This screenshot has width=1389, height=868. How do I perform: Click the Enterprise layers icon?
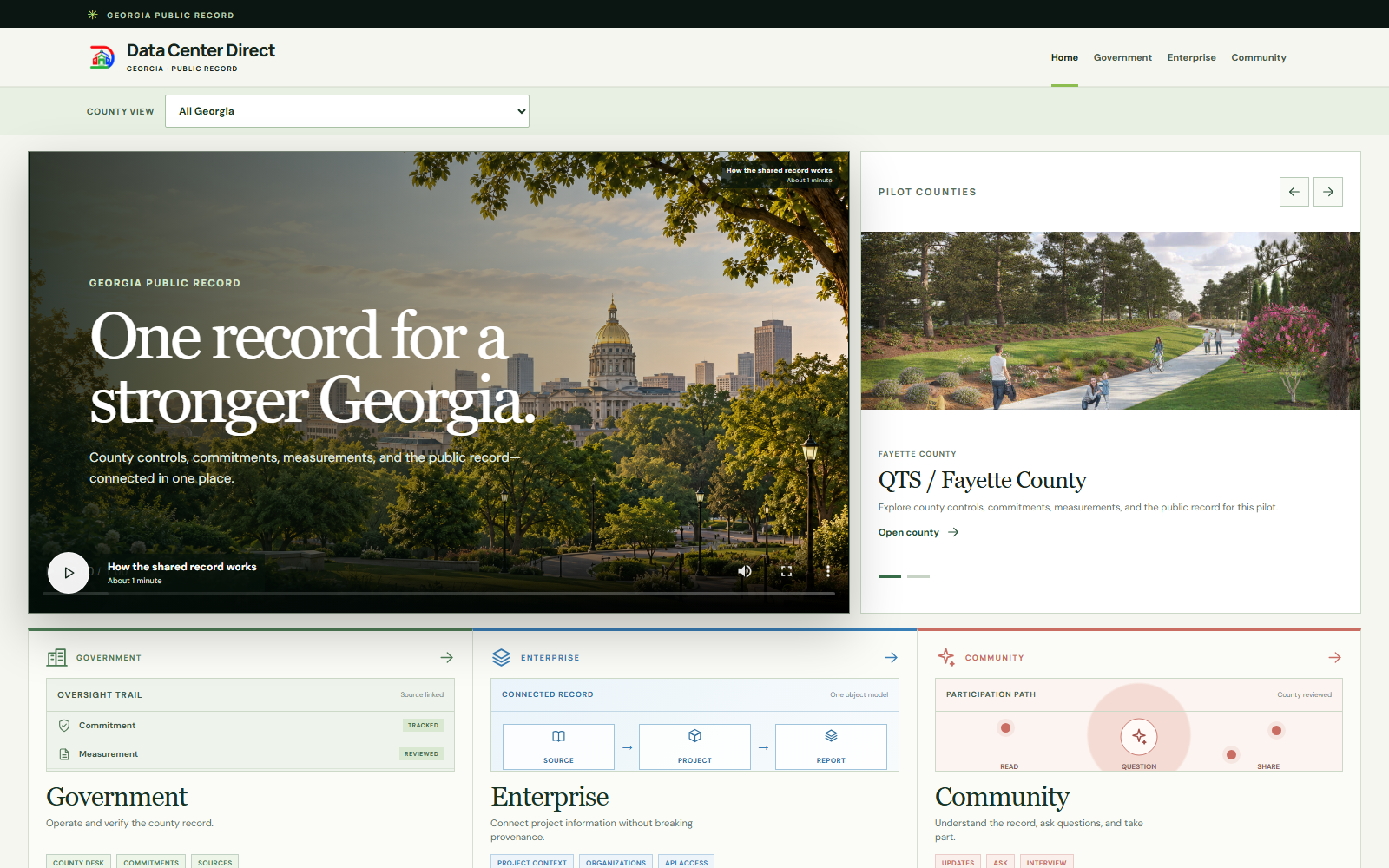coord(501,658)
